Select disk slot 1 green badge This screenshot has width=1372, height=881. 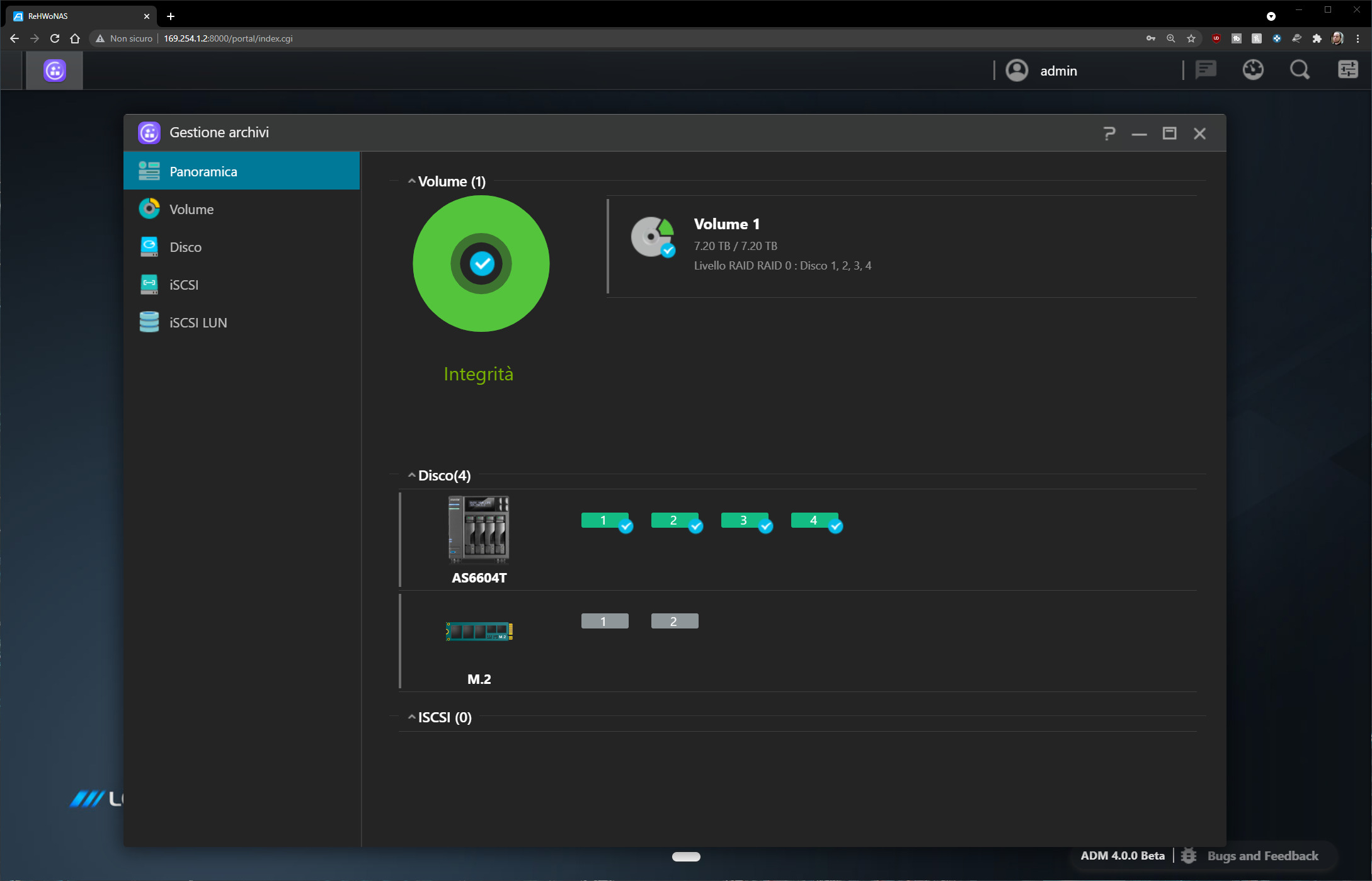pyautogui.click(x=604, y=520)
